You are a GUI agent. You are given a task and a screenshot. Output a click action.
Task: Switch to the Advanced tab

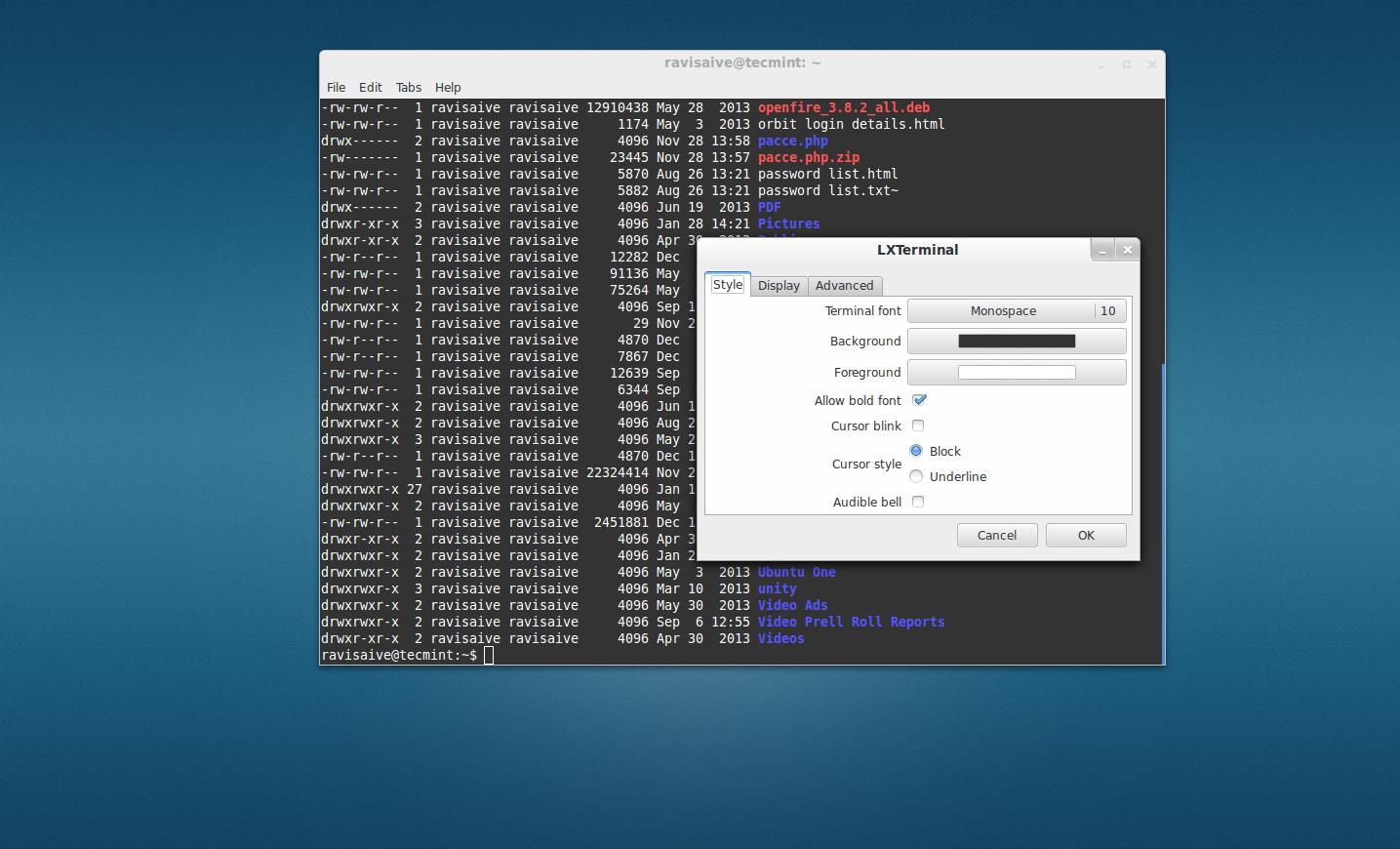pos(844,285)
